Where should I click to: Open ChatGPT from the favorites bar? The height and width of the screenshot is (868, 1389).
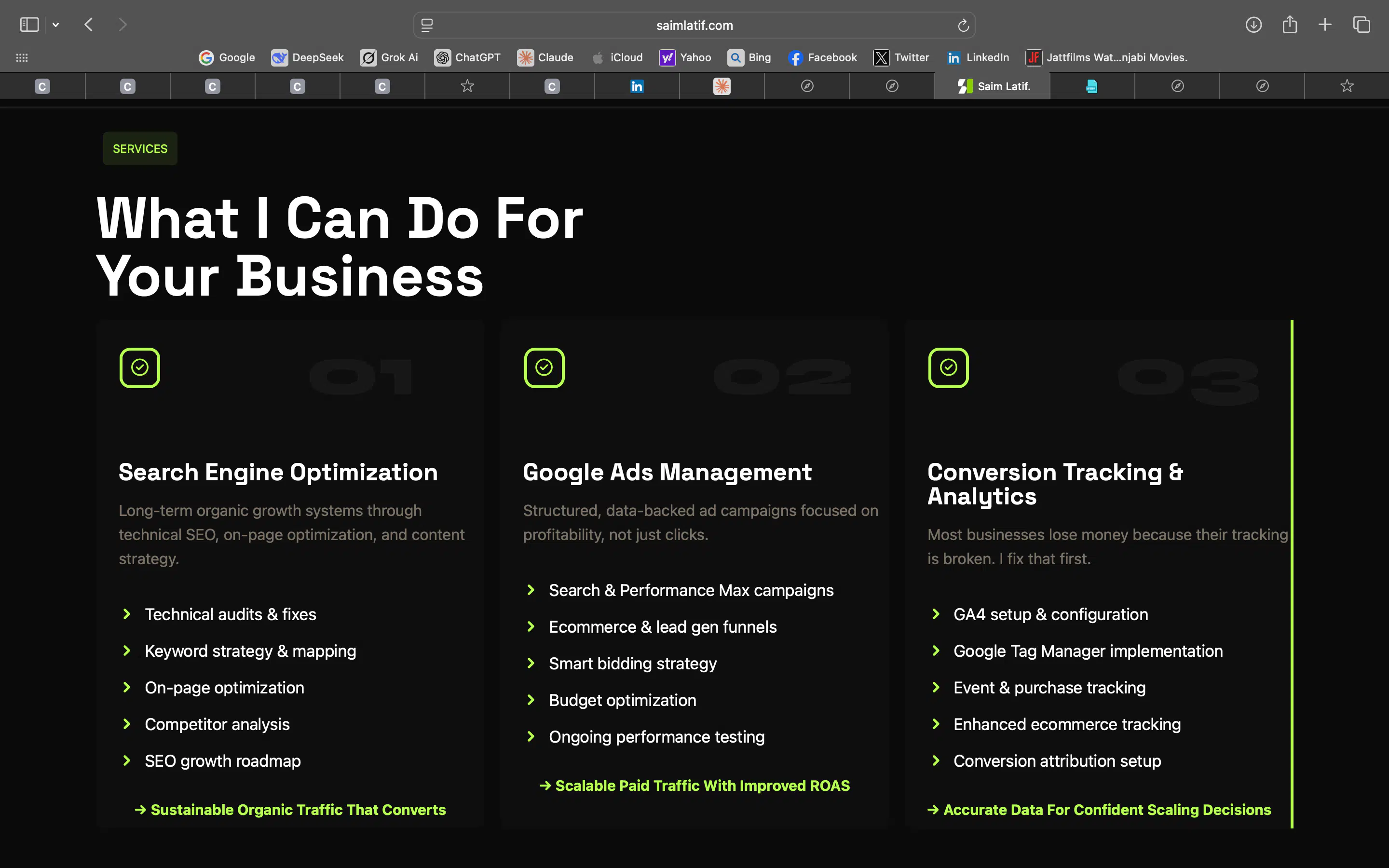[x=467, y=57]
